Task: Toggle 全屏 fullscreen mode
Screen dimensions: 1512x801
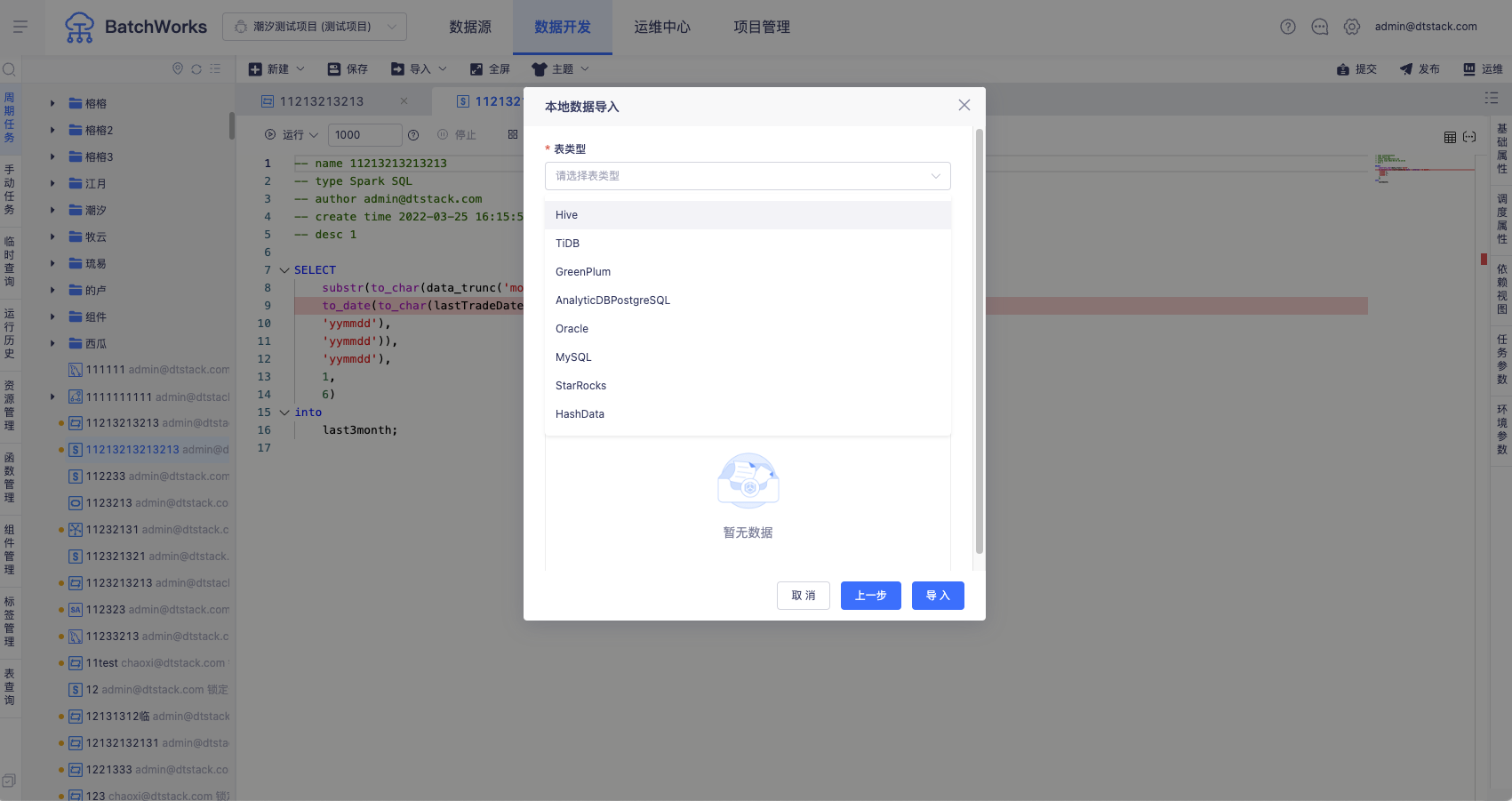Action: [490, 68]
